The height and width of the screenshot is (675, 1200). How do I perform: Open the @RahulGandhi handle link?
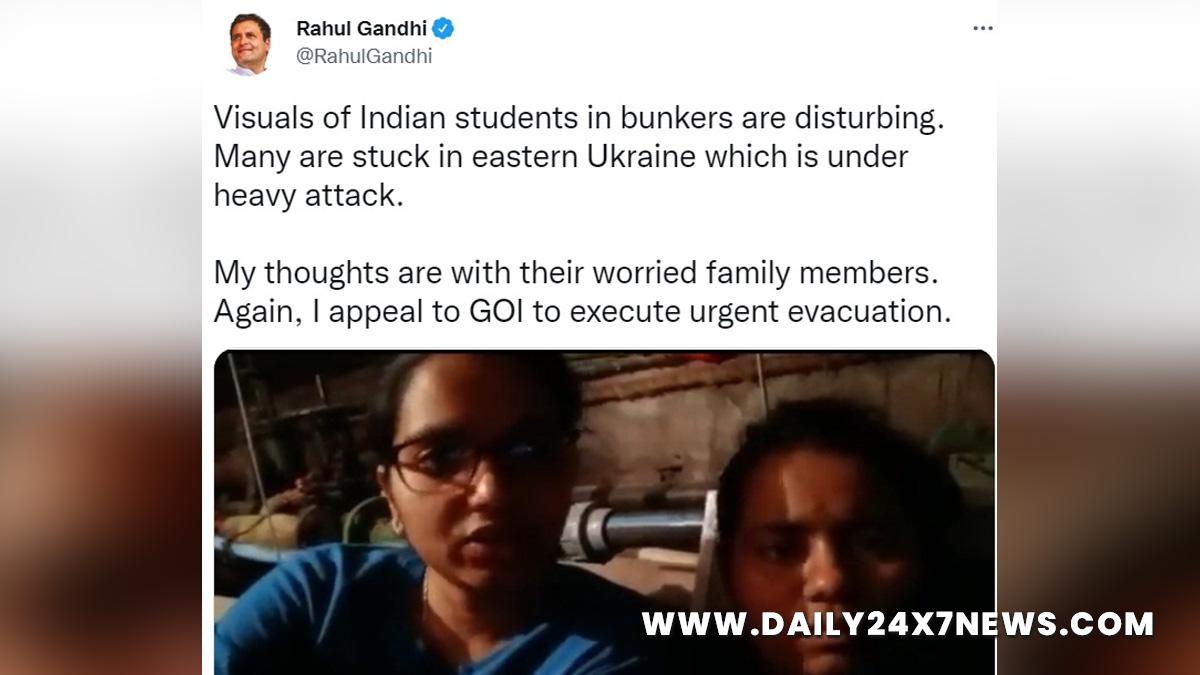tap(364, 57)
